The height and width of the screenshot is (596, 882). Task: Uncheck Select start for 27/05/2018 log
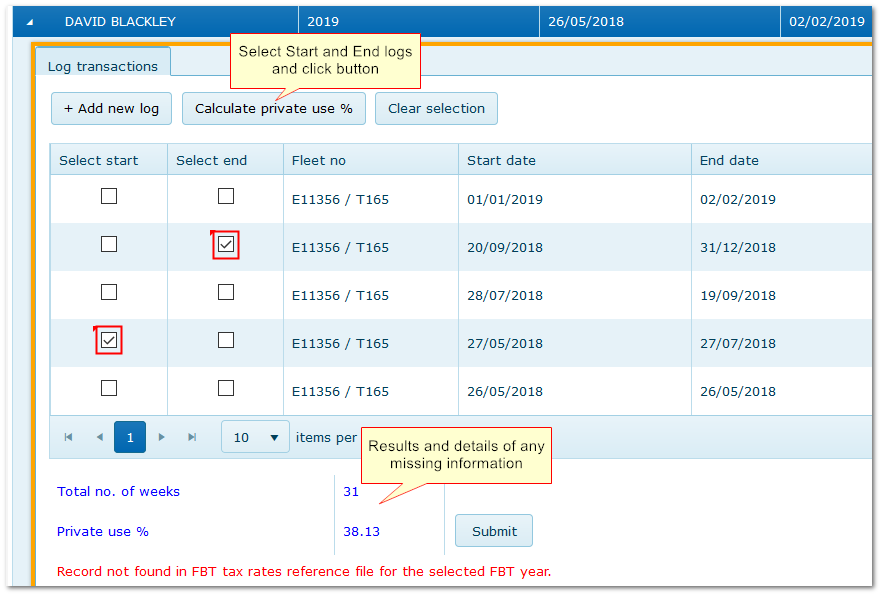109,341
